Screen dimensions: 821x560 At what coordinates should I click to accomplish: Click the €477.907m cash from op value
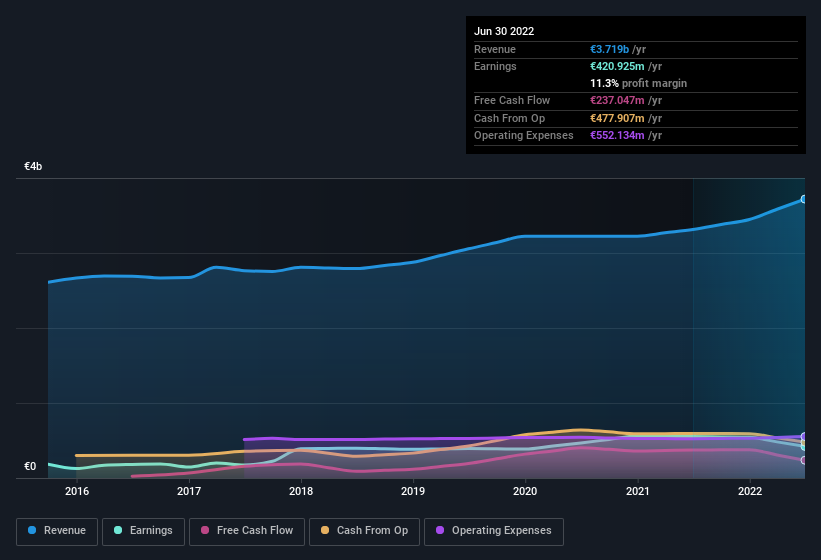[617, 118]
